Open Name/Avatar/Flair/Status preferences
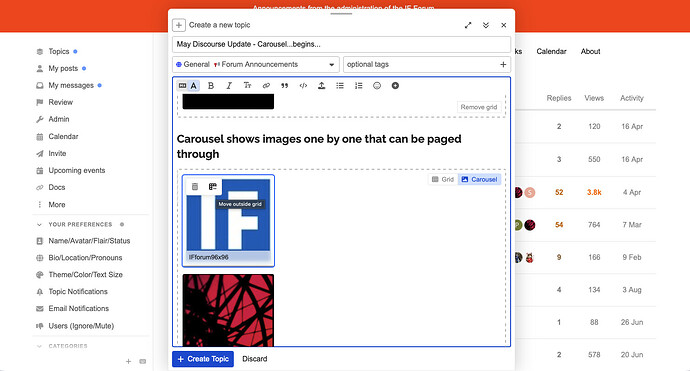 coord(89,241)
